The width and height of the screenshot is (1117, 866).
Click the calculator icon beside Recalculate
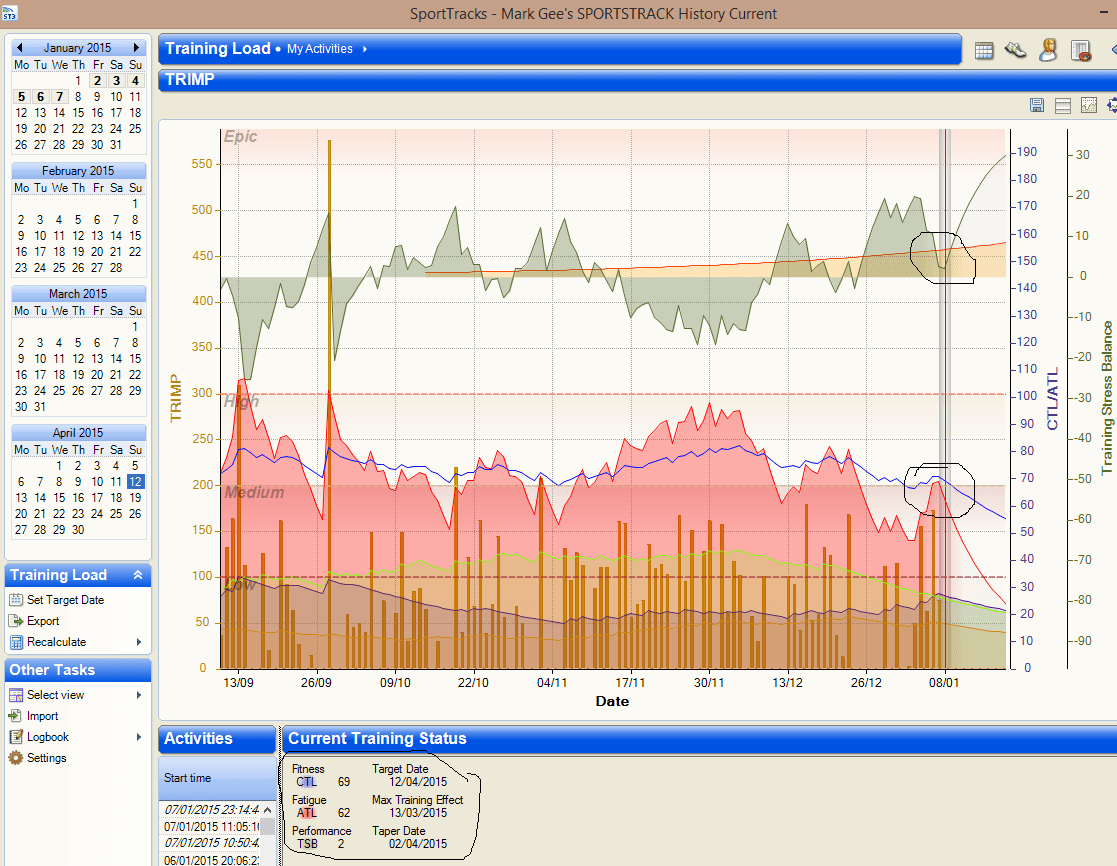pos(16,642)
